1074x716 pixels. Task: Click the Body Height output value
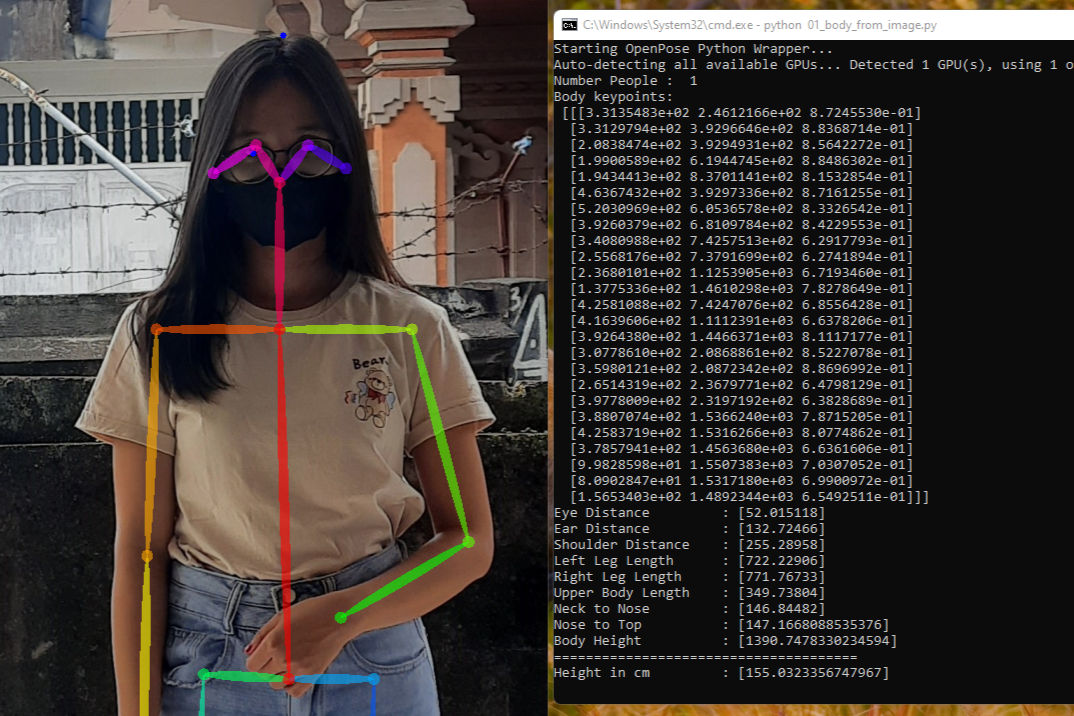pyautogui.click(x=817, y=641)
